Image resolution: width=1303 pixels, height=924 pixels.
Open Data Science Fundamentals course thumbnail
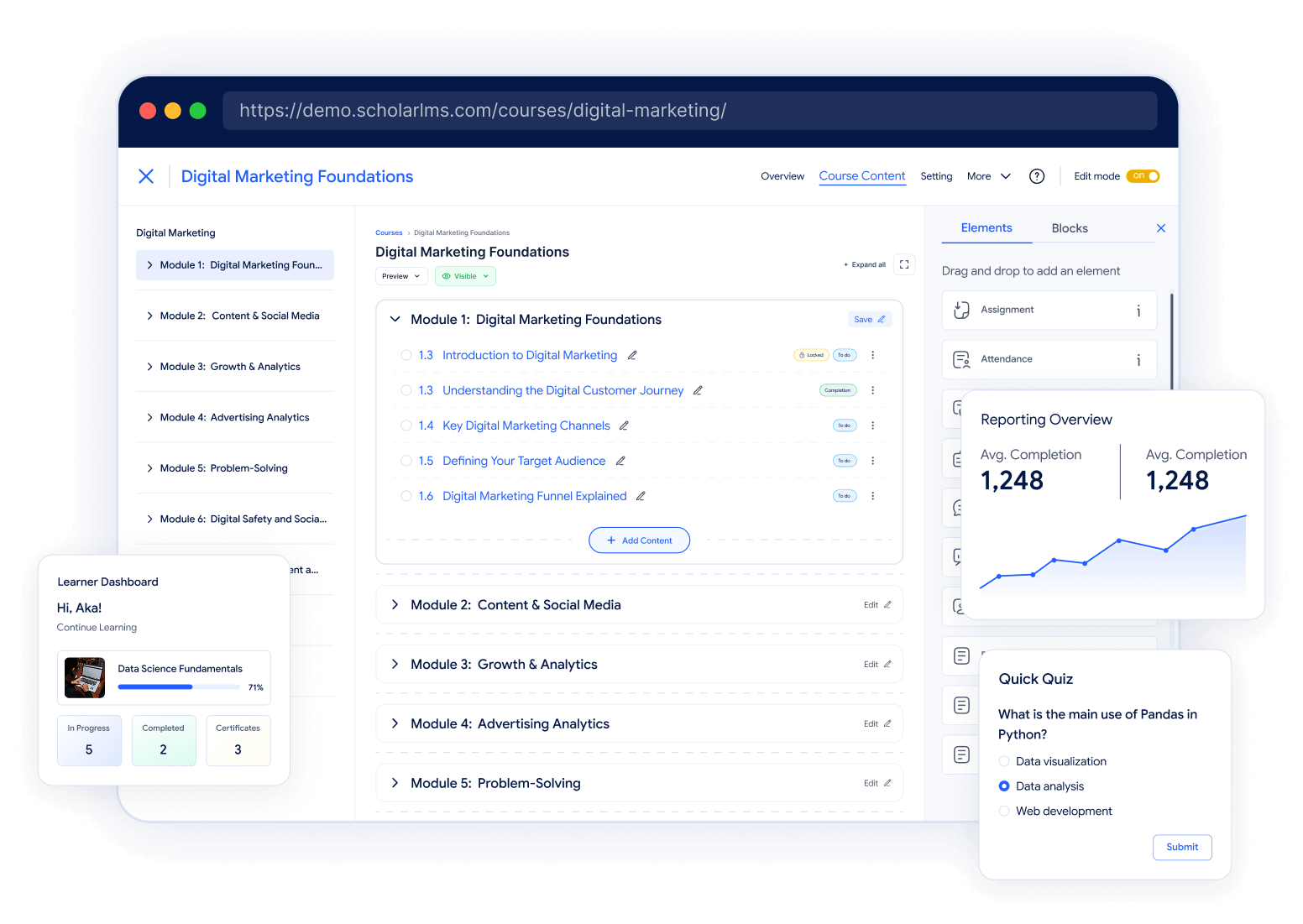[85, 678]
